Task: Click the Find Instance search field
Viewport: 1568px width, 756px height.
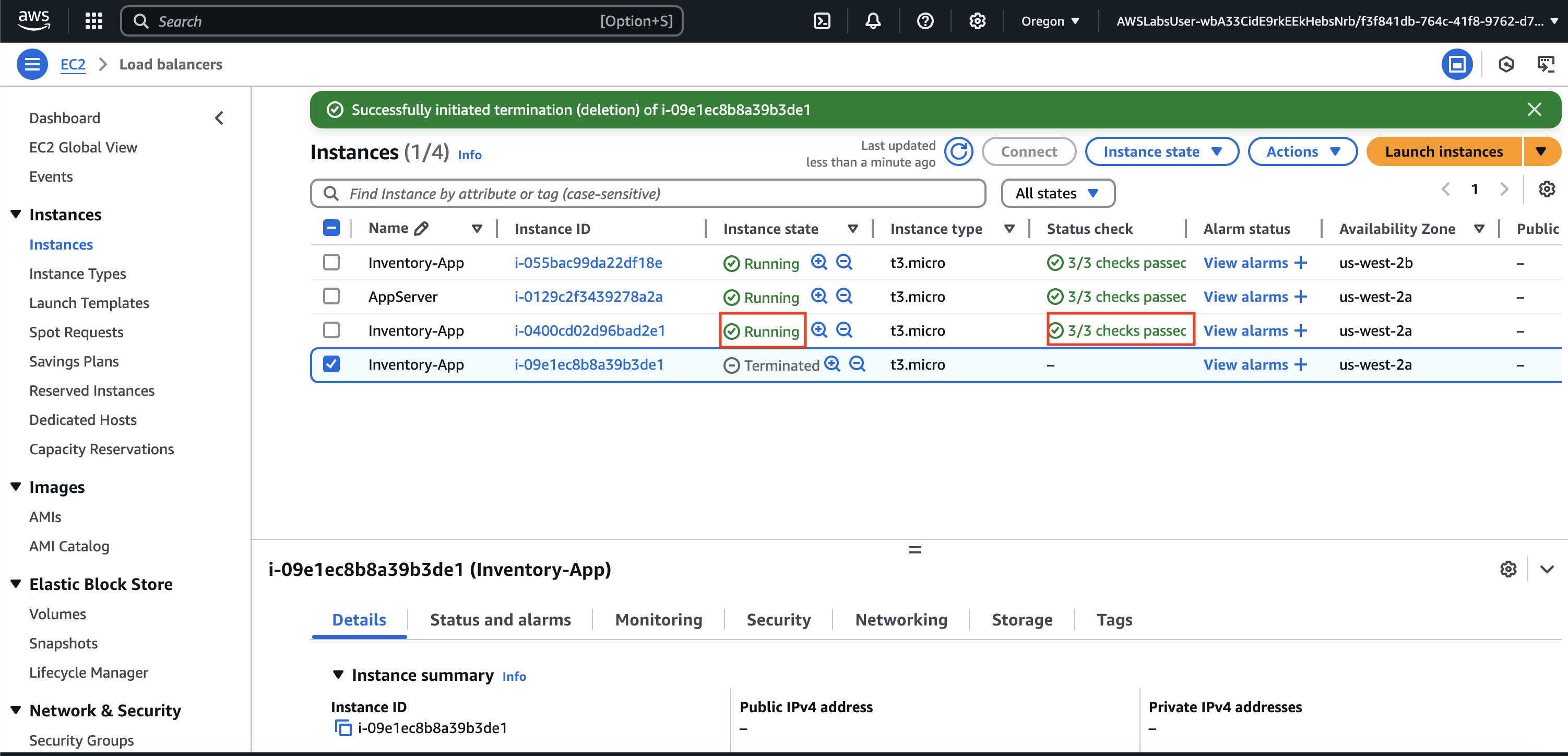Action: click(x=648, y=194)
